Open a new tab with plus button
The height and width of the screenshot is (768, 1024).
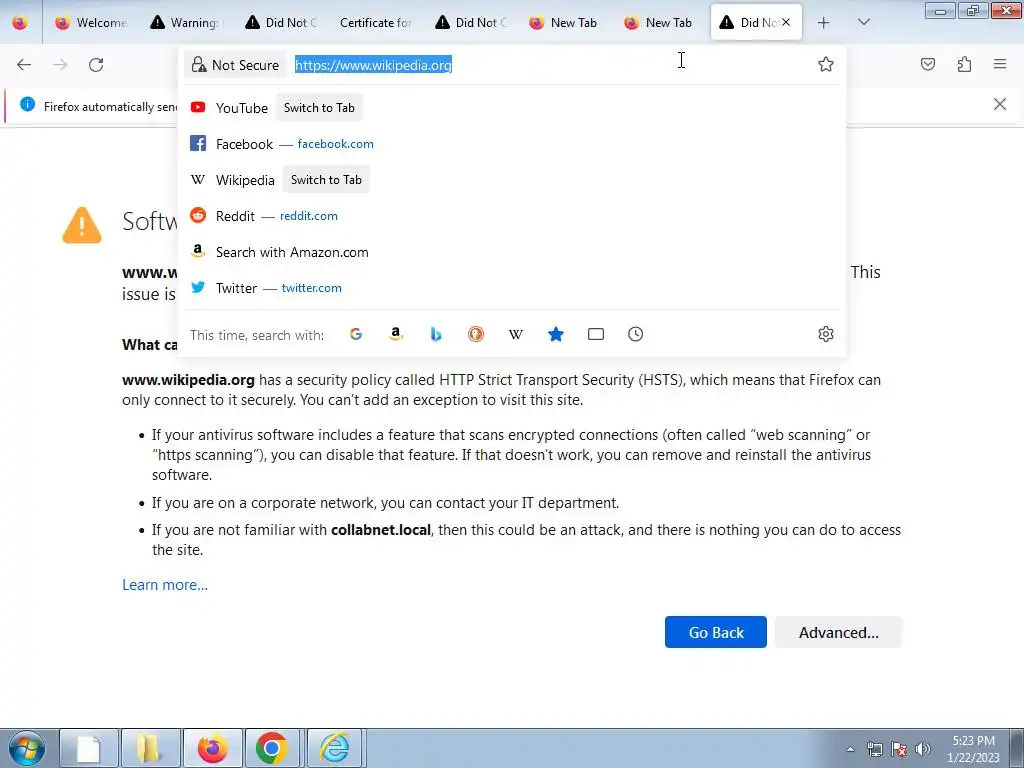coord(824,23)
